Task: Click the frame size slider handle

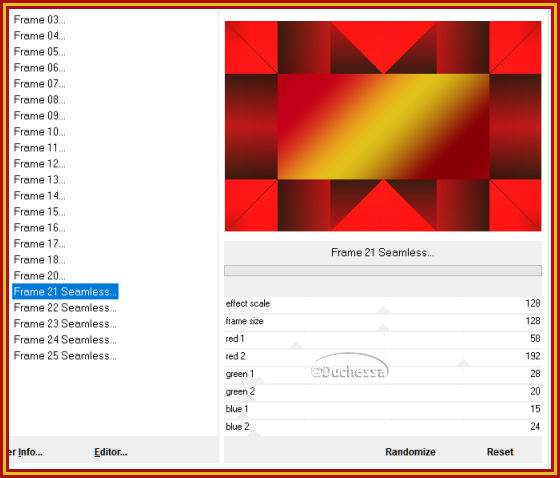Action: tap(383, 328)
